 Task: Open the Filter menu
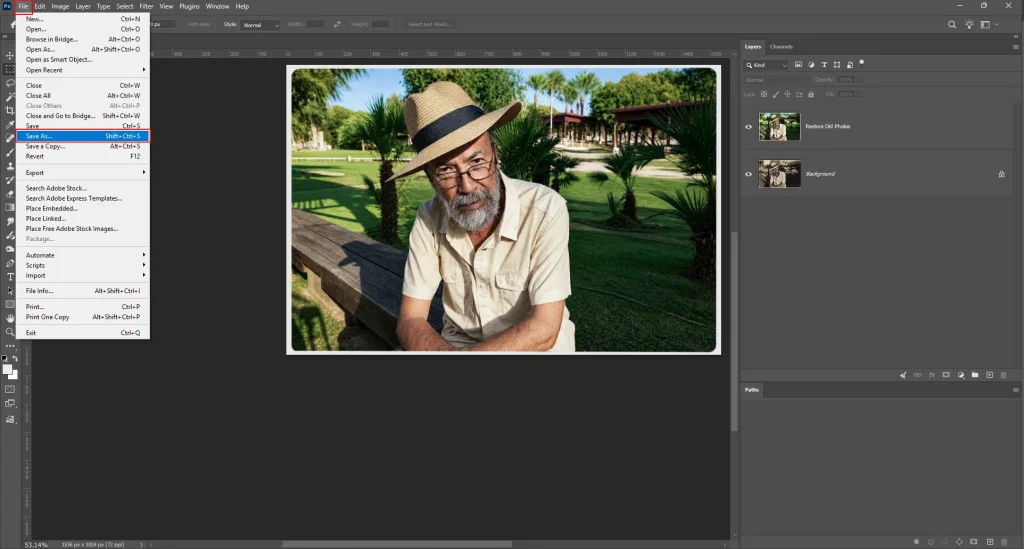146,7
